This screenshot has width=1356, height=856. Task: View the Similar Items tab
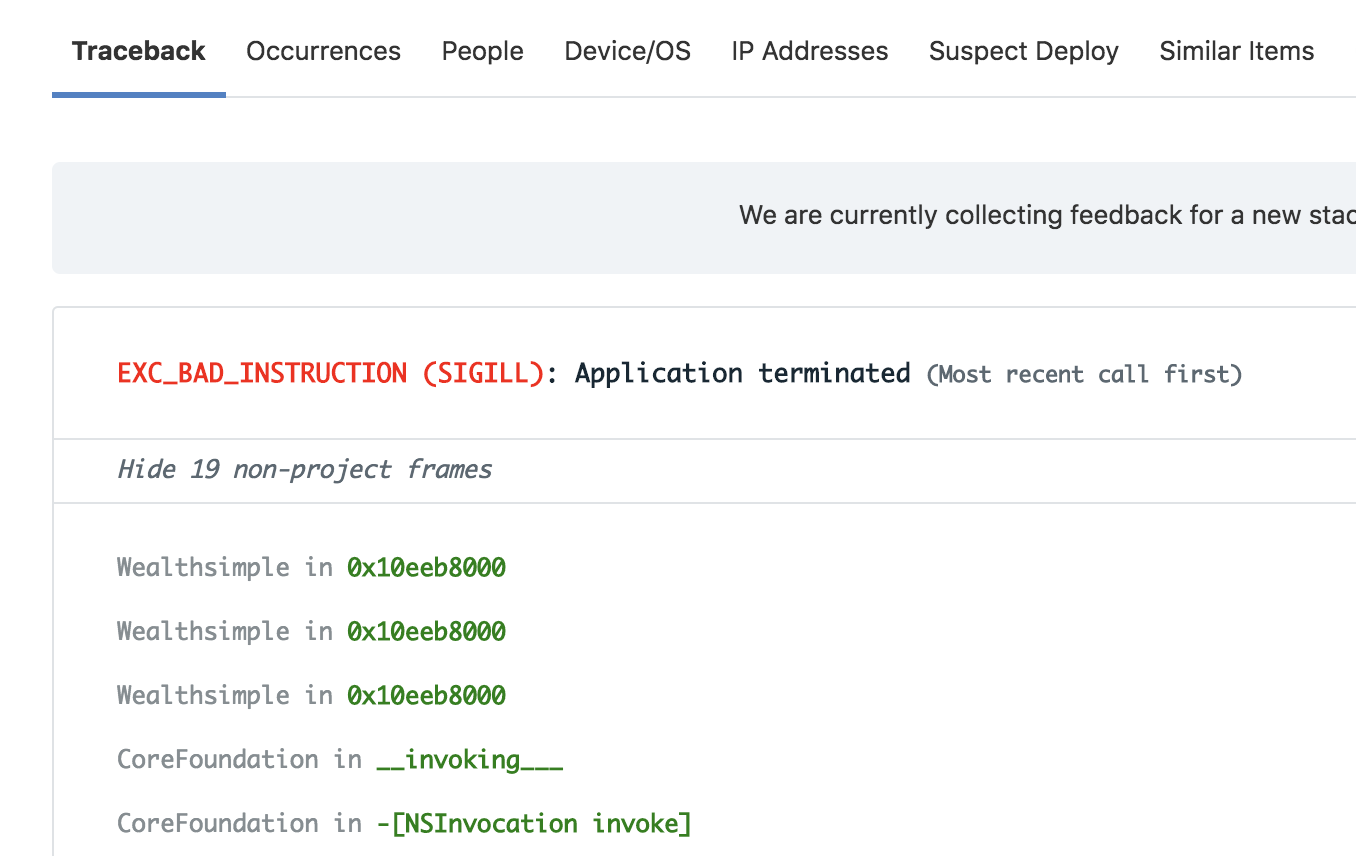click(1236, 51)
